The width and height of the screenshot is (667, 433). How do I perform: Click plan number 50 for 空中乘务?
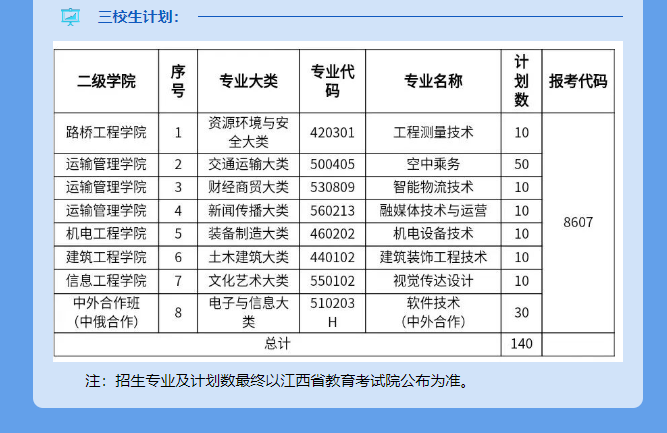tap(522, 165)
